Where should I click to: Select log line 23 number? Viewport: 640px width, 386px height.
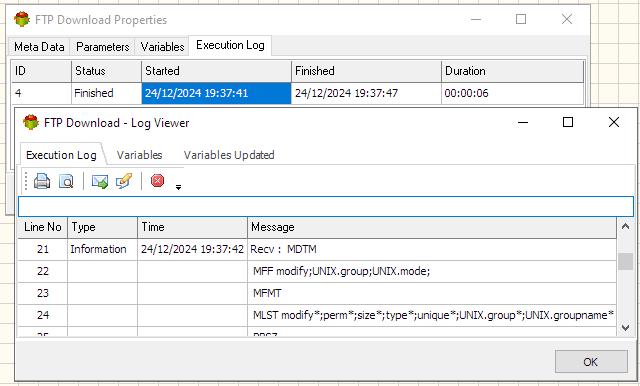point(42,293)
